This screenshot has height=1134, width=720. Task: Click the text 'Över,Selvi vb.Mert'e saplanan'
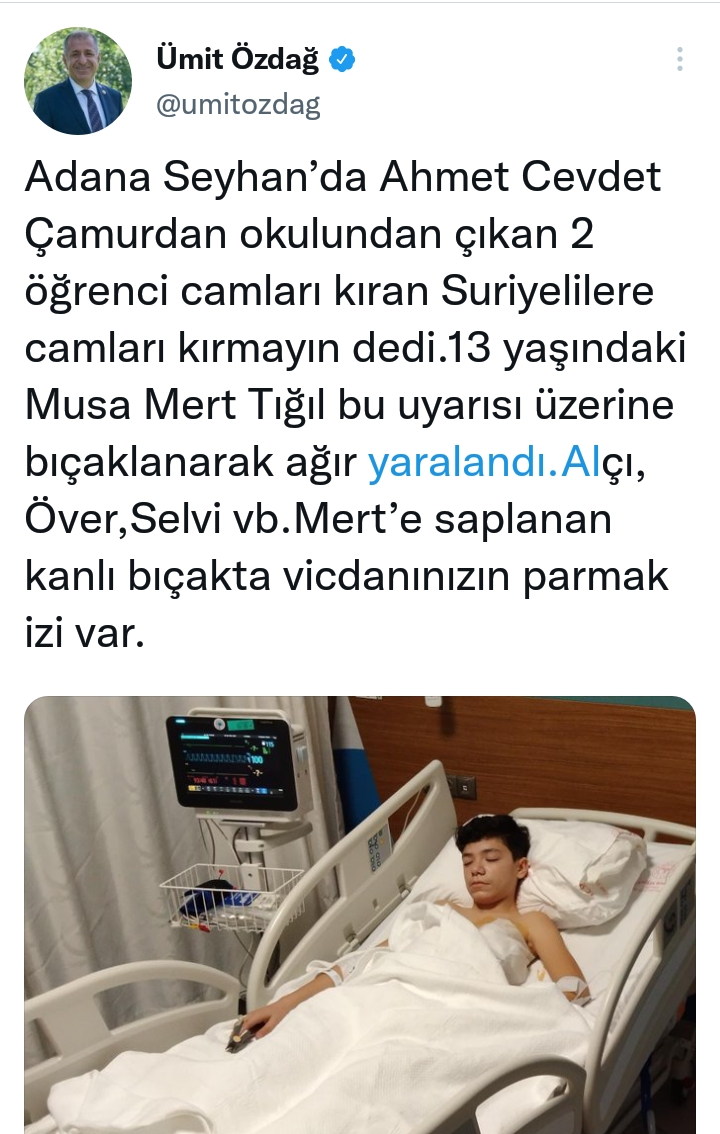click(x=318, y=519)
